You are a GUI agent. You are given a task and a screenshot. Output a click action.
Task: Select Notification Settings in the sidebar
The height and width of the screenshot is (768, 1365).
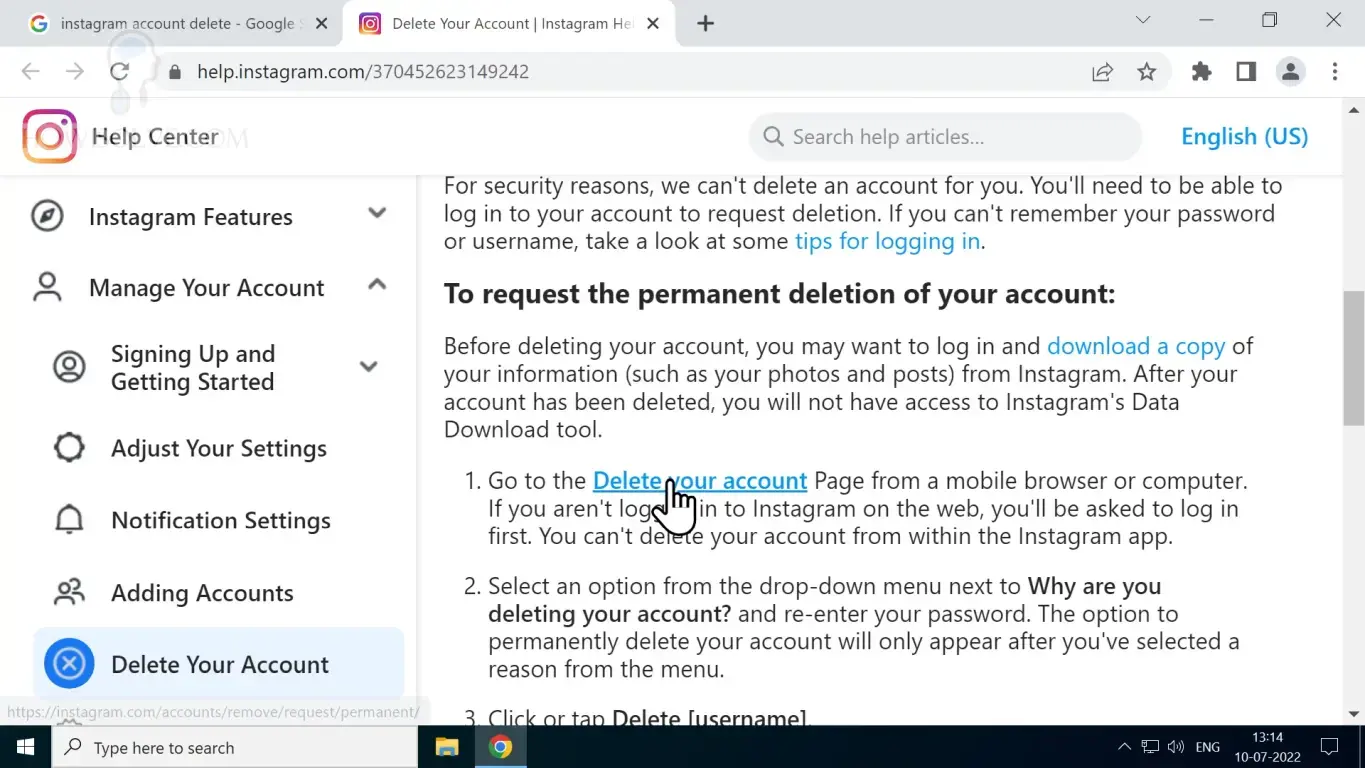[x=220, y=520]
